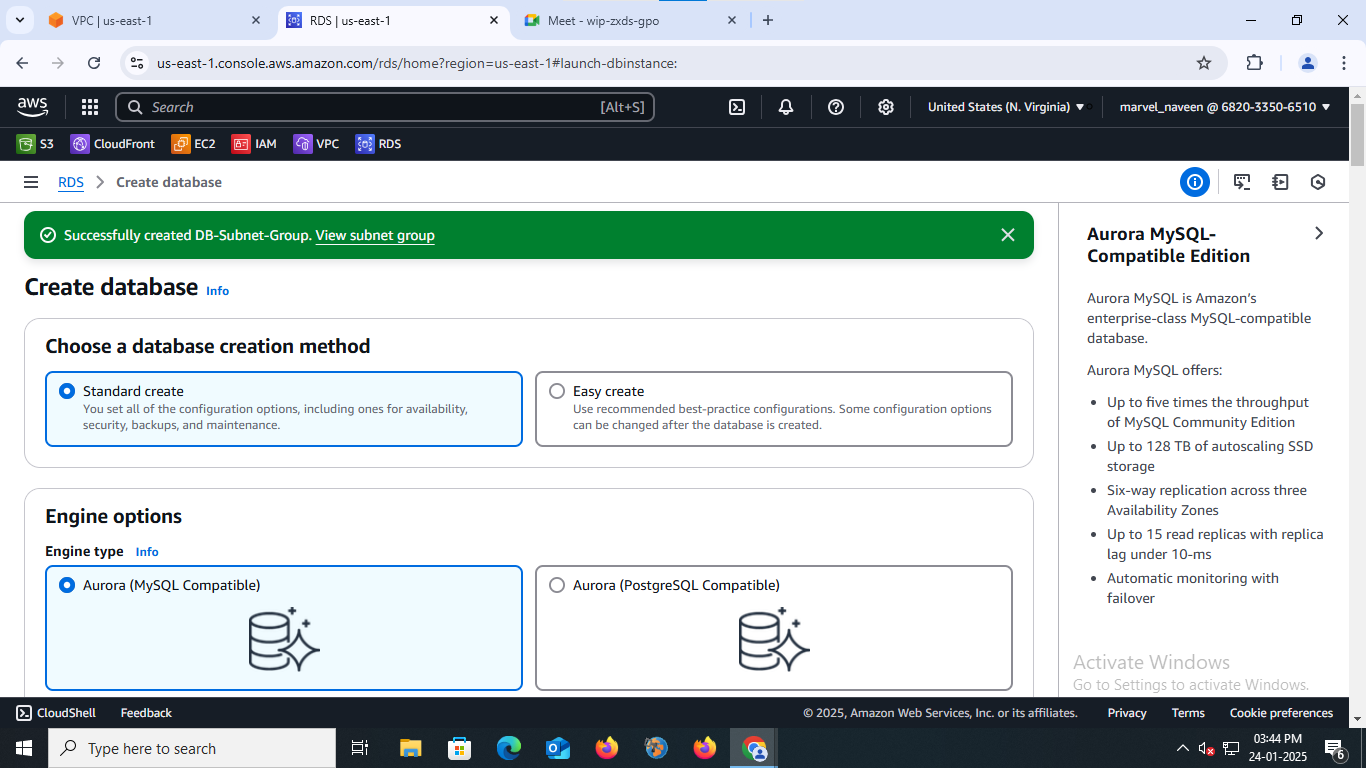The width and height of the screenshot is (1366, 768).
Task: Open the IAM shortcut in favorites bar
Action: [254, 144]
